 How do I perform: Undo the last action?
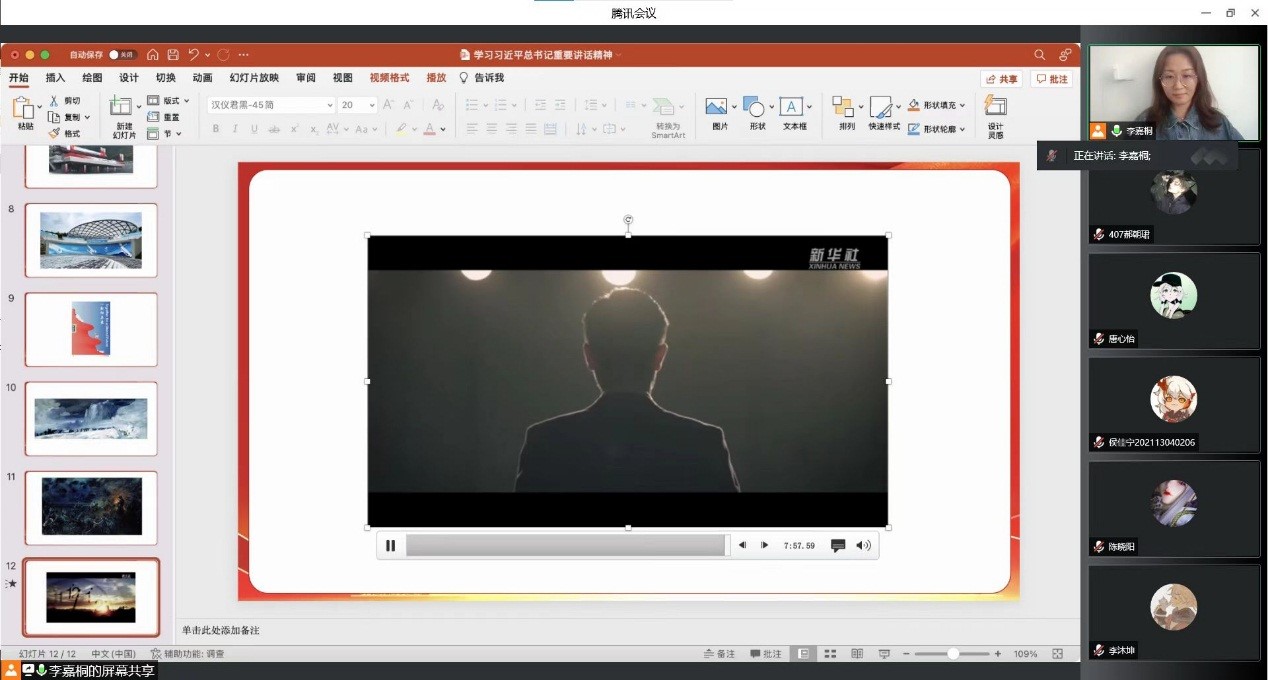[x=193, y=55]
